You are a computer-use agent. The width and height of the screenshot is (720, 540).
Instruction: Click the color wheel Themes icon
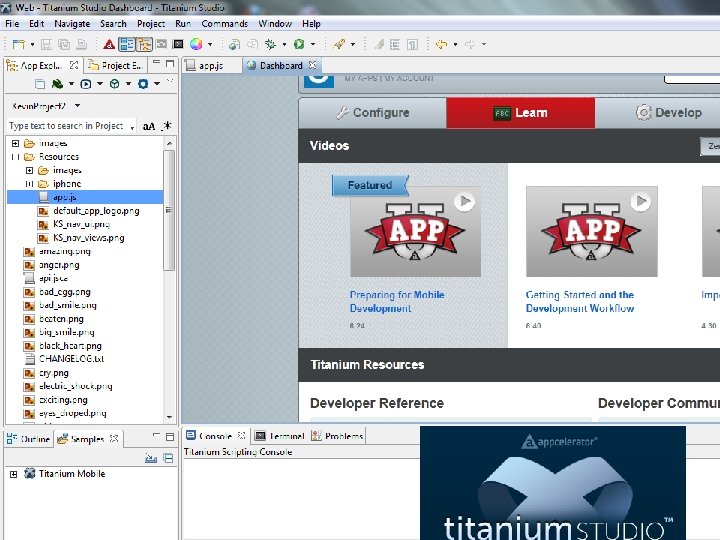click(196, 45)
